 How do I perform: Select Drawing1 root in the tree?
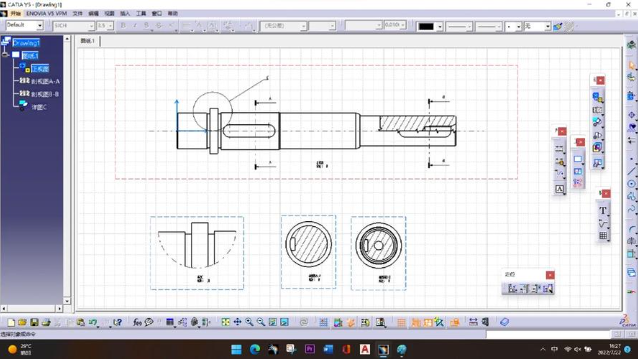point(26,42)
